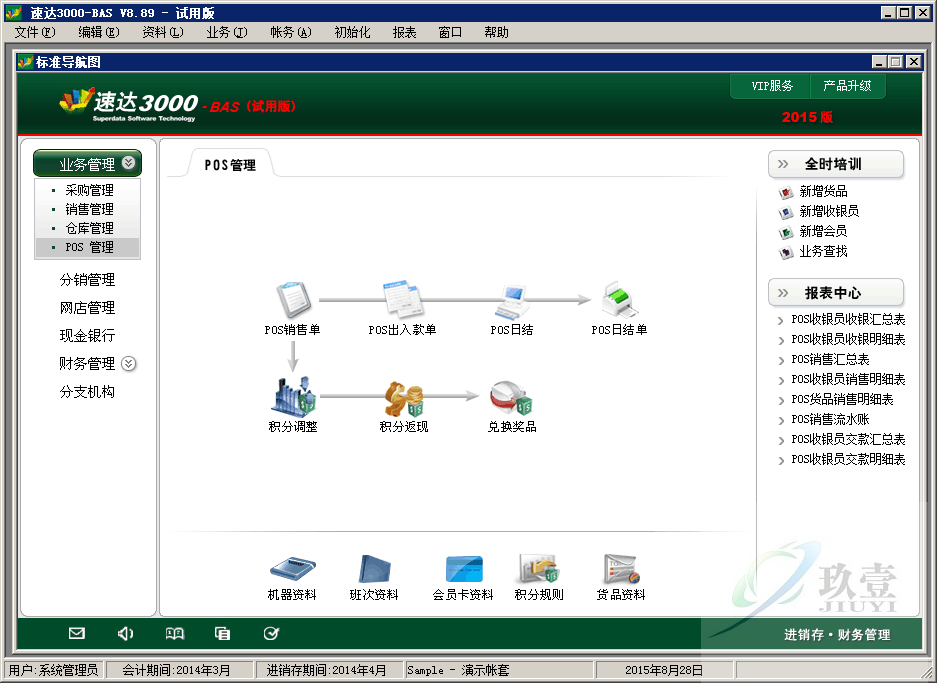The width and height of the screenshot is (937, 683).
Task: Open the 班次资料 icon
Action: click(374, 568)
